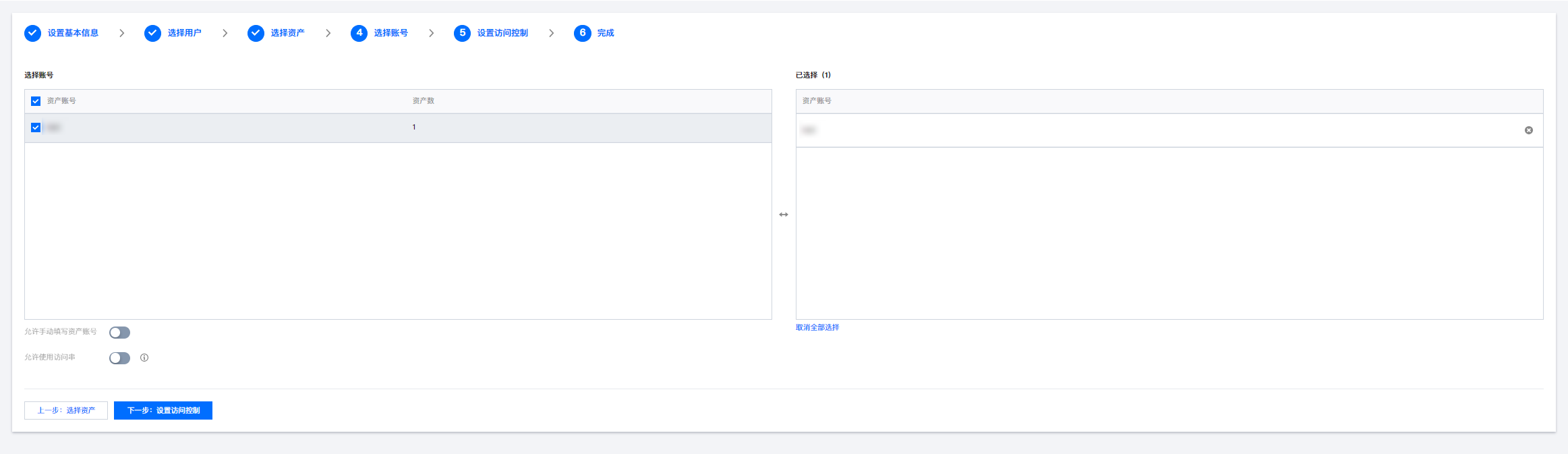Viewport: 1568px width, 454px height.
Task: Click the checkmark icon for 选择资产 step
Action: coord(256,33)
